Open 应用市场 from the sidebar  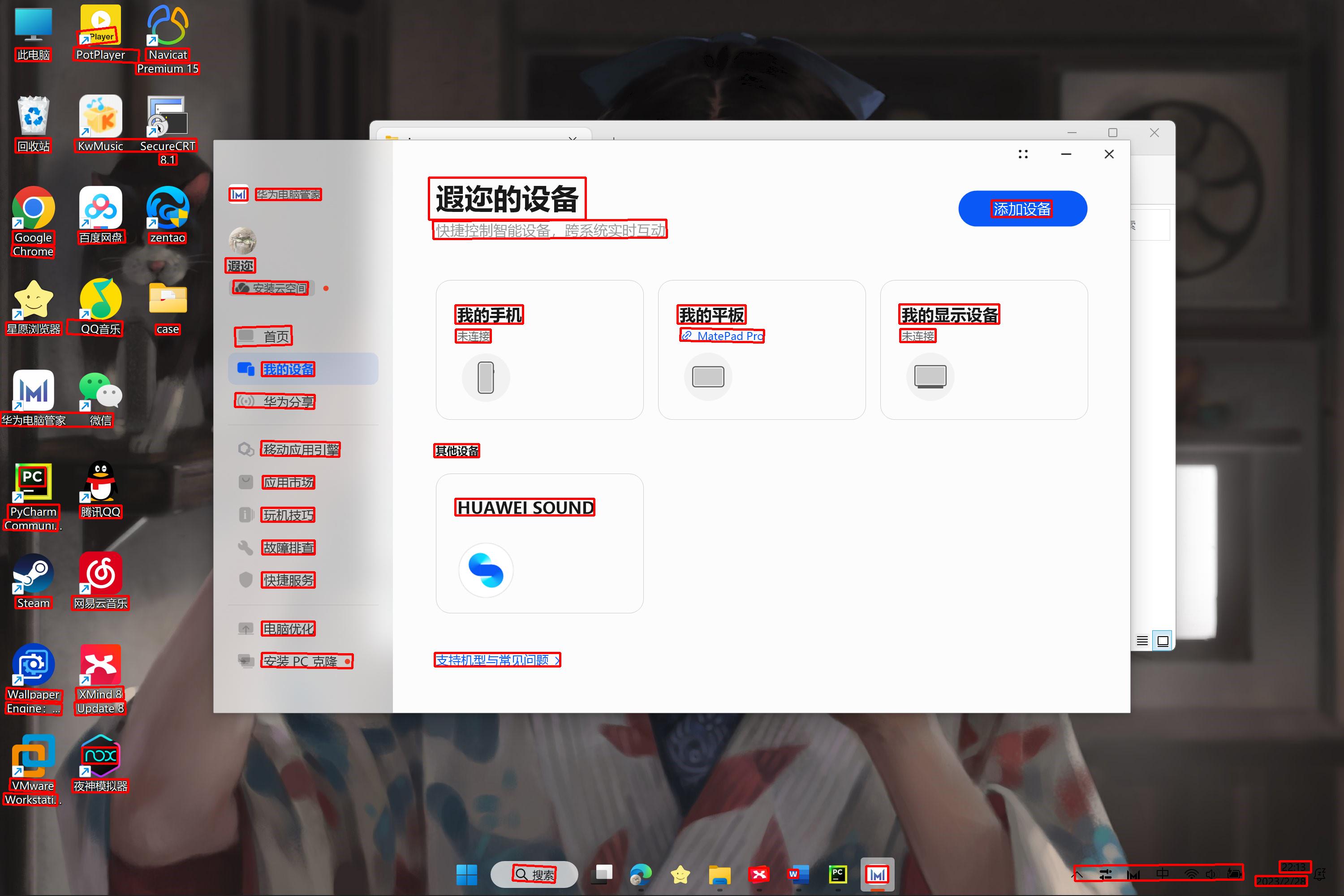[x=288, y=482]
